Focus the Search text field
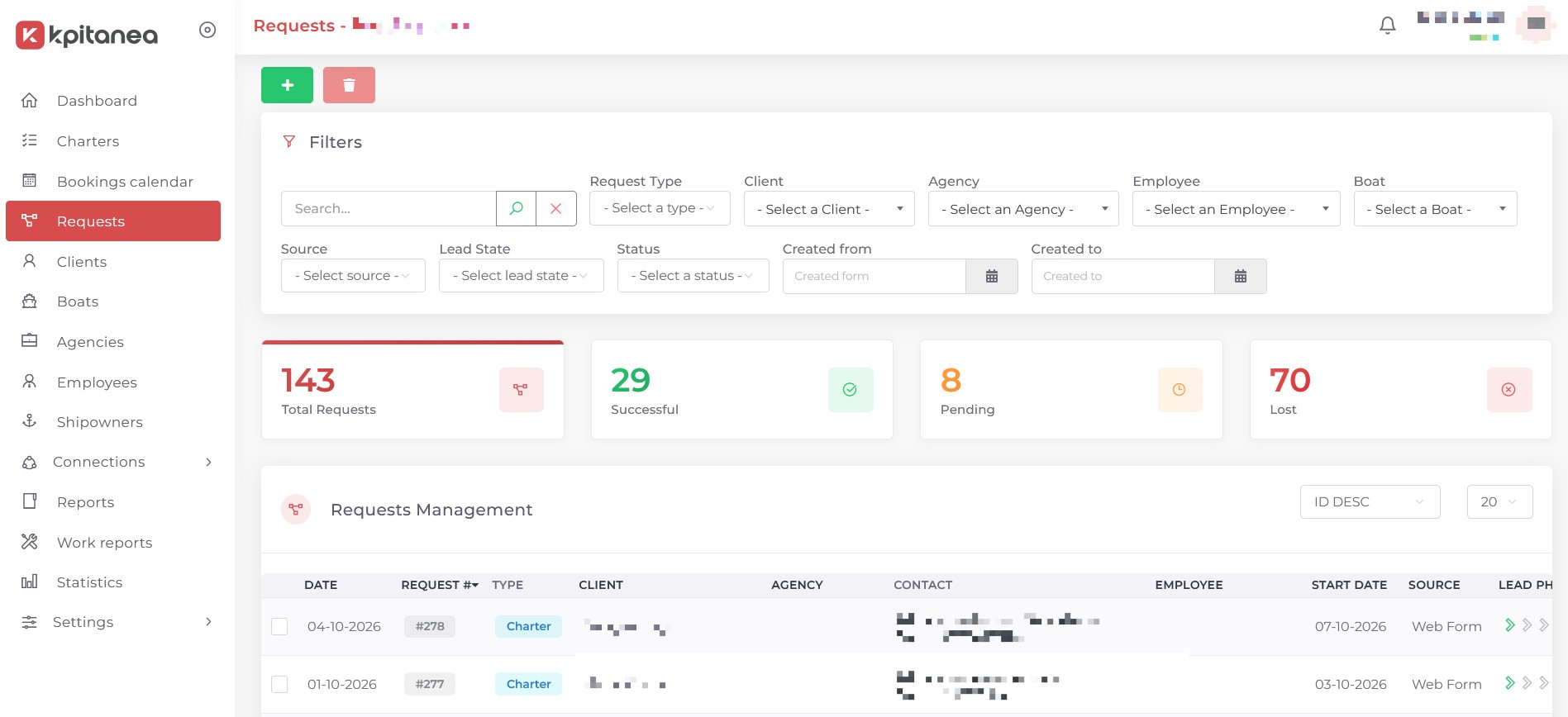The height and width of the screenshot is (717, 1568). 388,209
